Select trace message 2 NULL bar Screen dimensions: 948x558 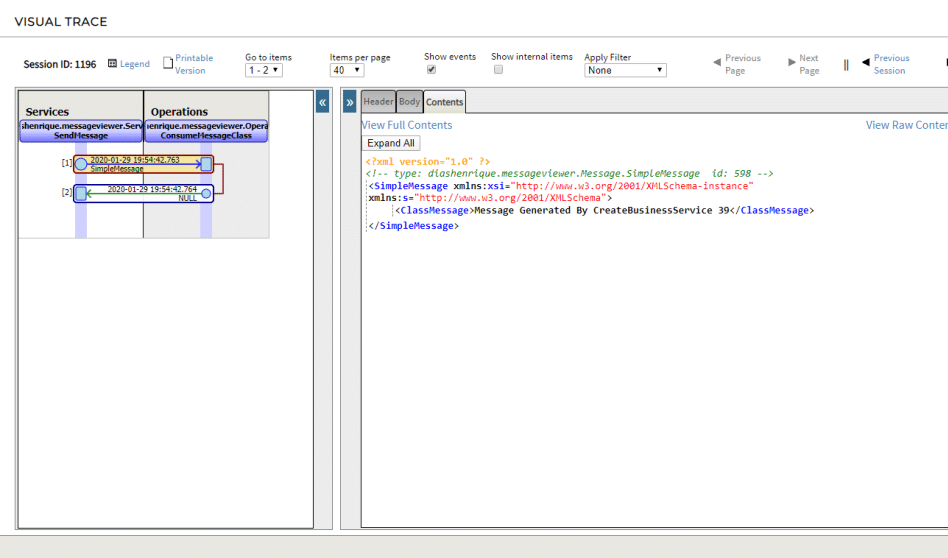point(143,193)
